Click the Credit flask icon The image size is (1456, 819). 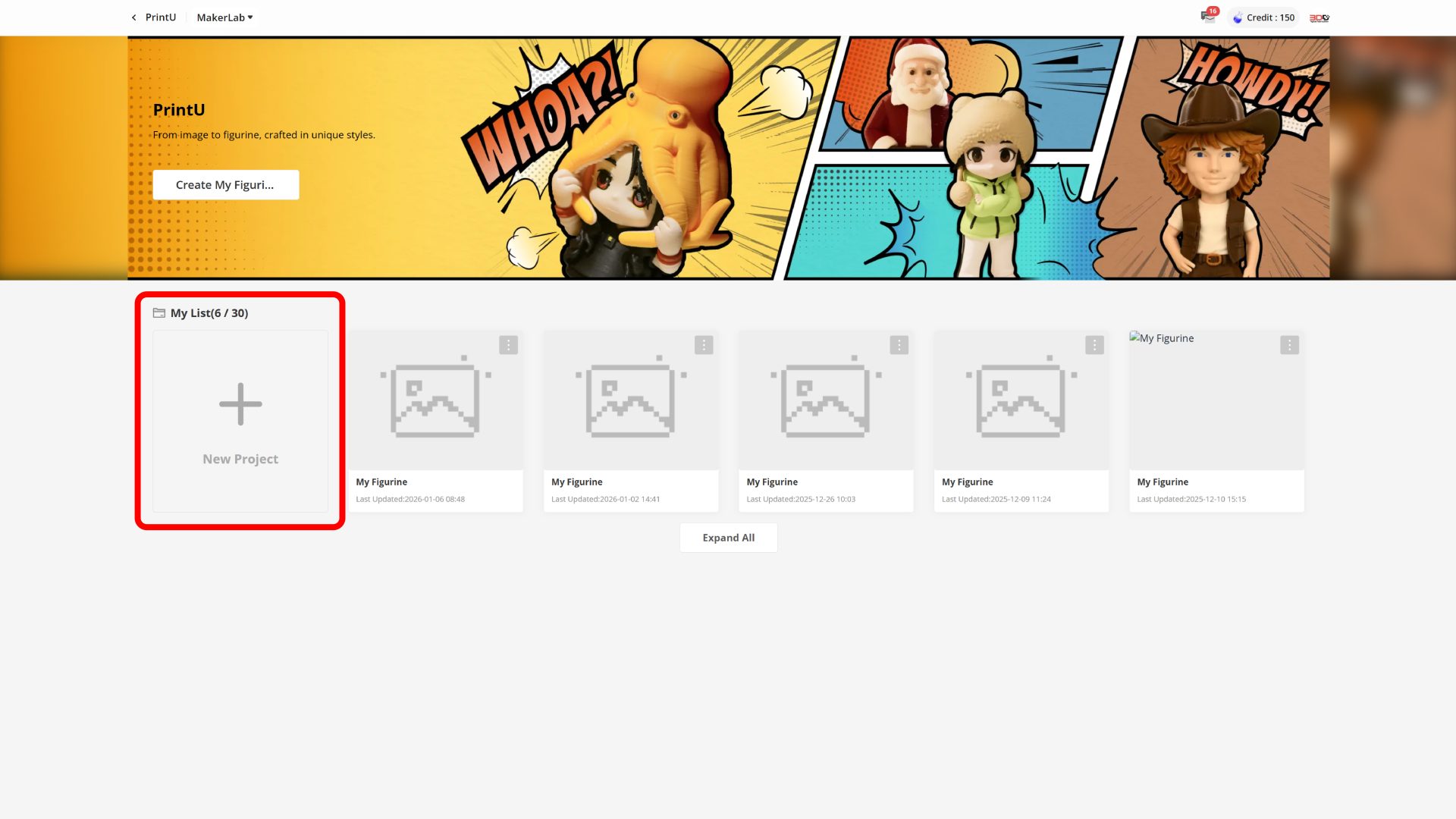[x=1238, y=17]
